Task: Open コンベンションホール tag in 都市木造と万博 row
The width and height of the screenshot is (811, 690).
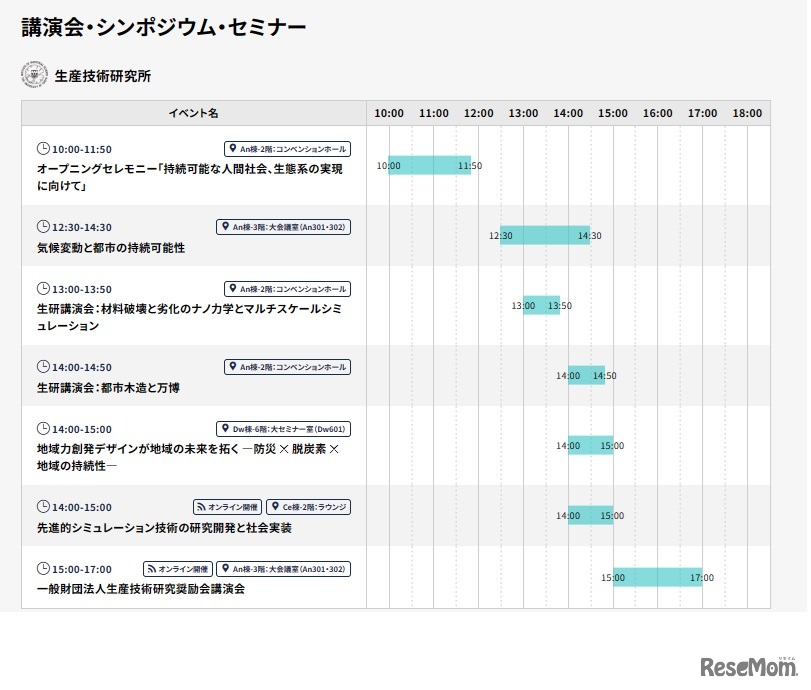Action: pos(287,367)
